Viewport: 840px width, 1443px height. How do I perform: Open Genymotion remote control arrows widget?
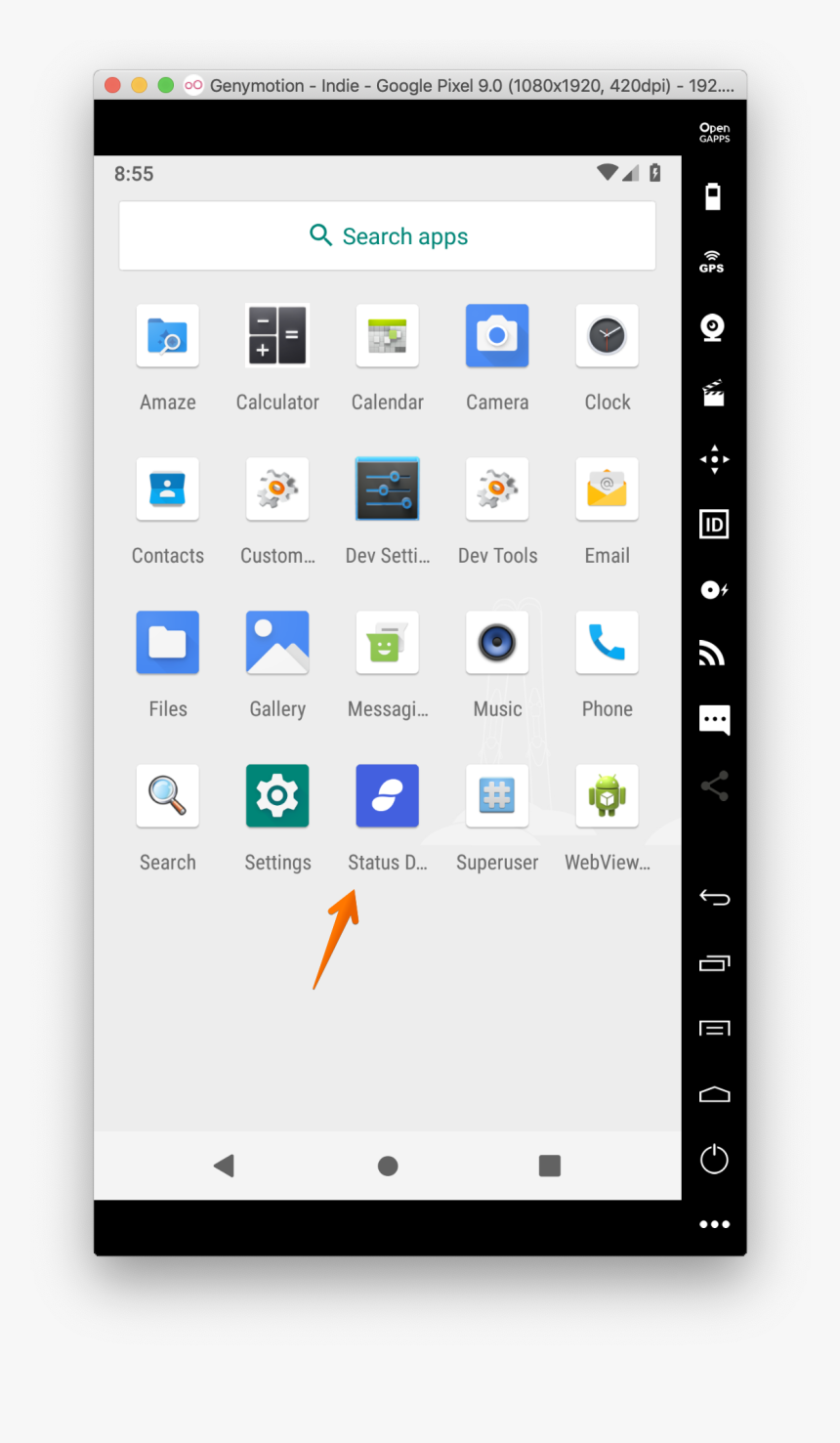pos(714,459)
